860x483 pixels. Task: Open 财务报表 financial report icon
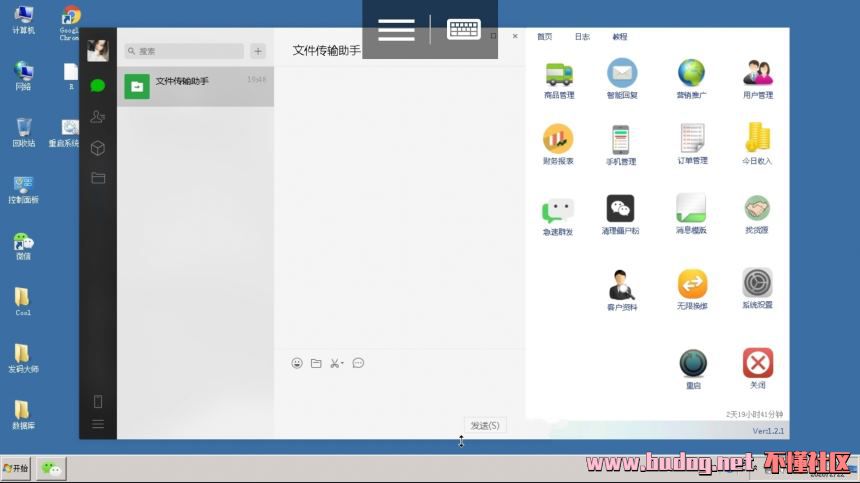[558, 139]
